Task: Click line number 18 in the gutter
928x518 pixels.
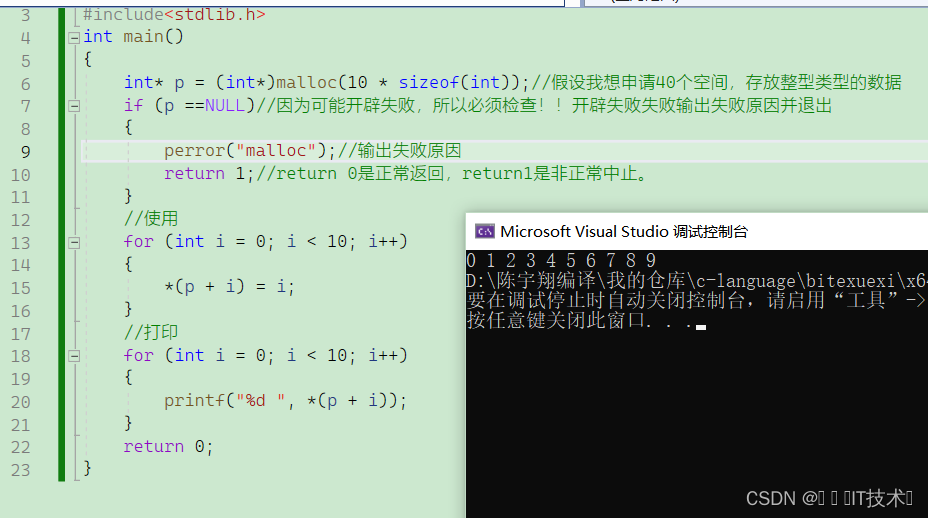Action: (x=21, y=356)
